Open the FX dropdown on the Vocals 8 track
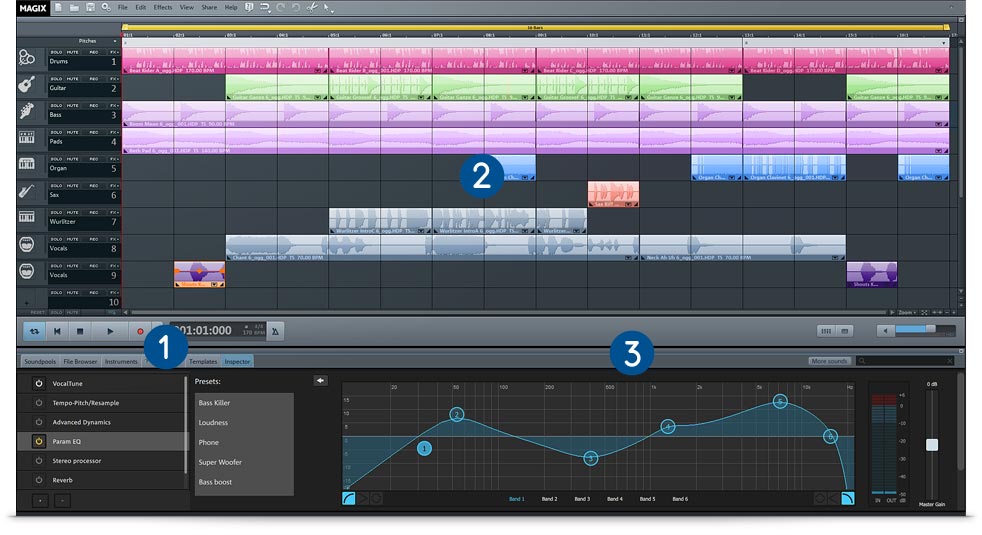Screen dimensions: 982x535 click(113, 239)
